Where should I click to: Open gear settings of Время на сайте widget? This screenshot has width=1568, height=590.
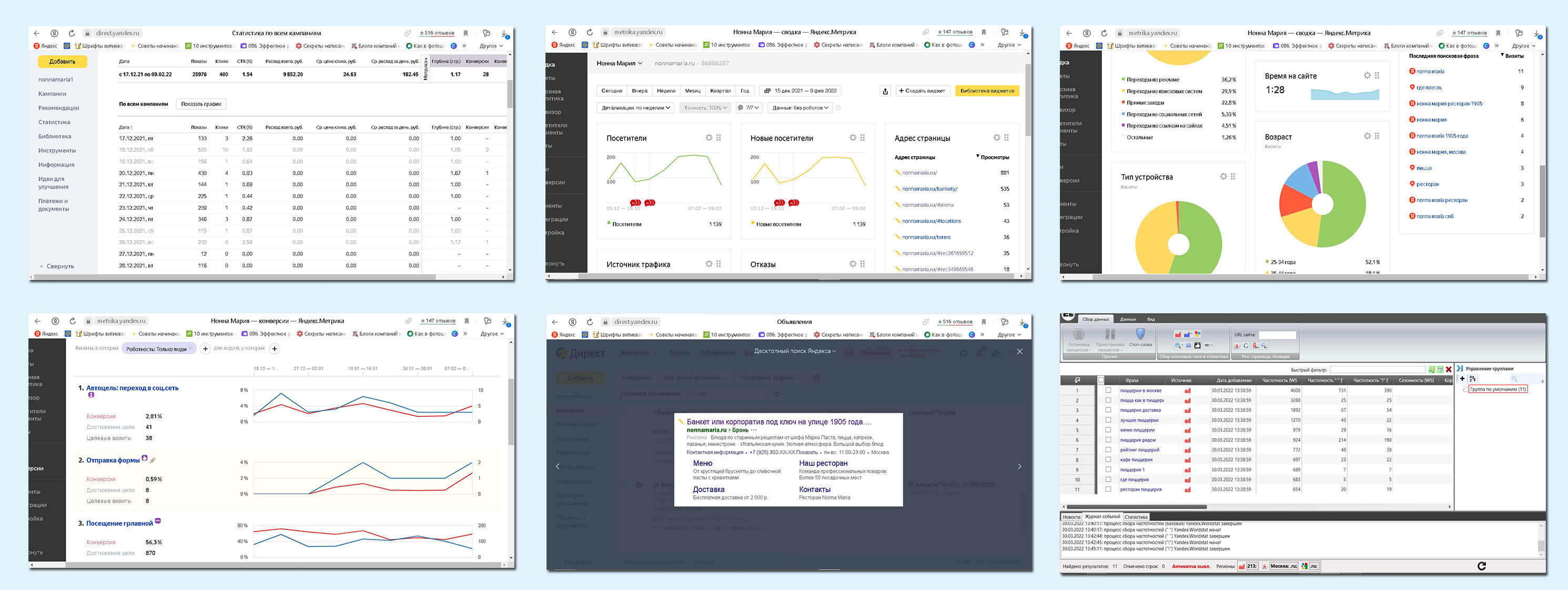click(x=1367, y=75)
